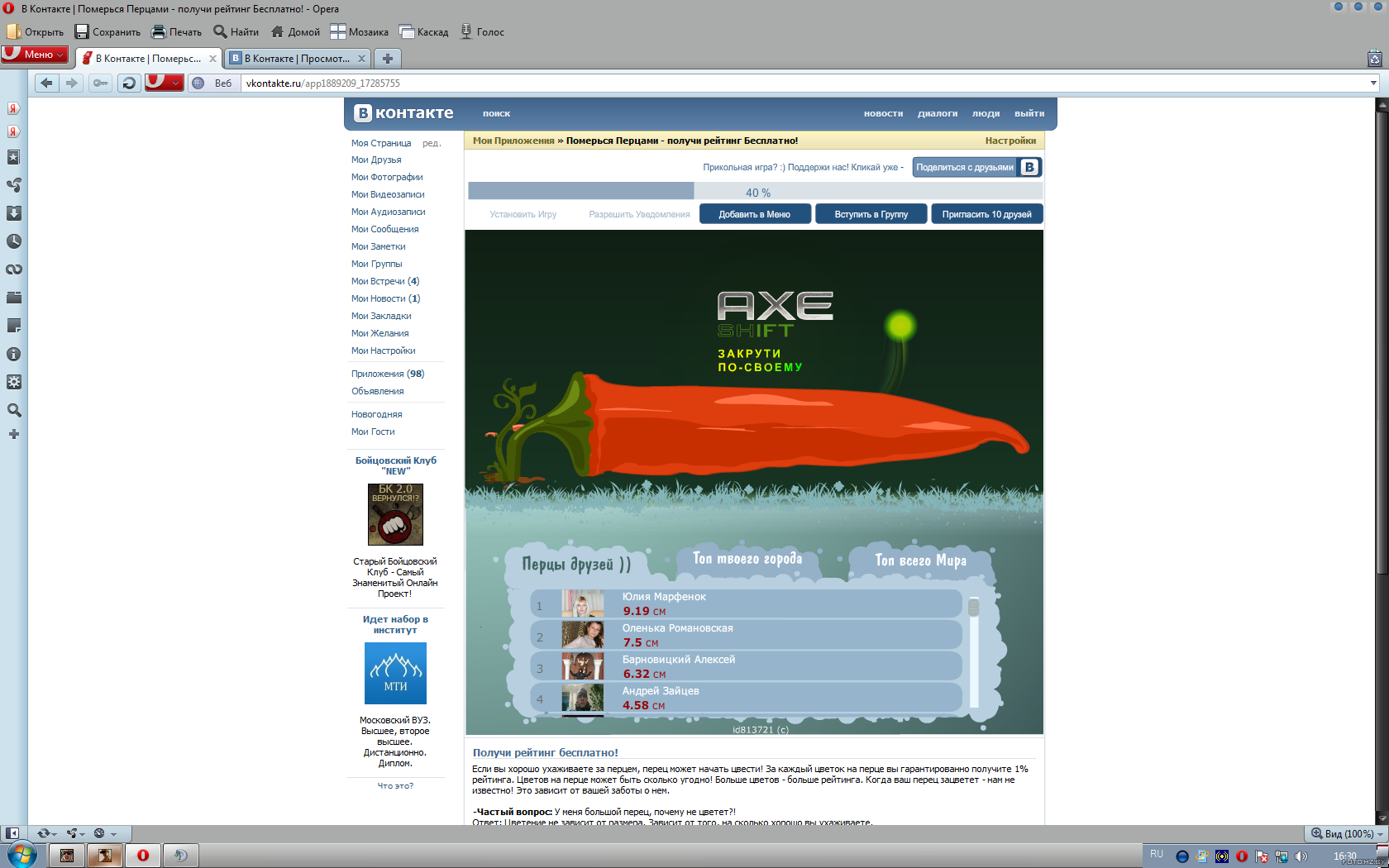Click the Find toolbar button

[x=236, y=32]
